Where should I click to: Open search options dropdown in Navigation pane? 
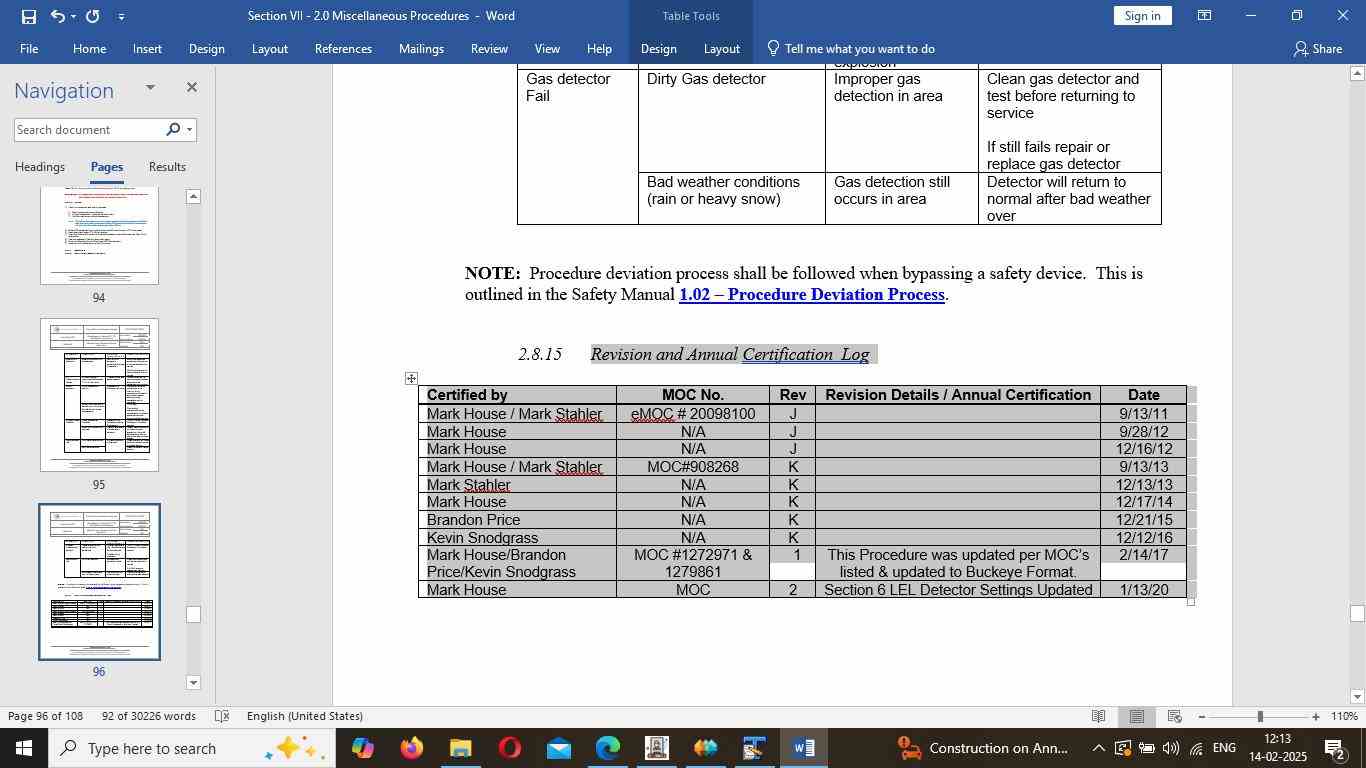189,130
